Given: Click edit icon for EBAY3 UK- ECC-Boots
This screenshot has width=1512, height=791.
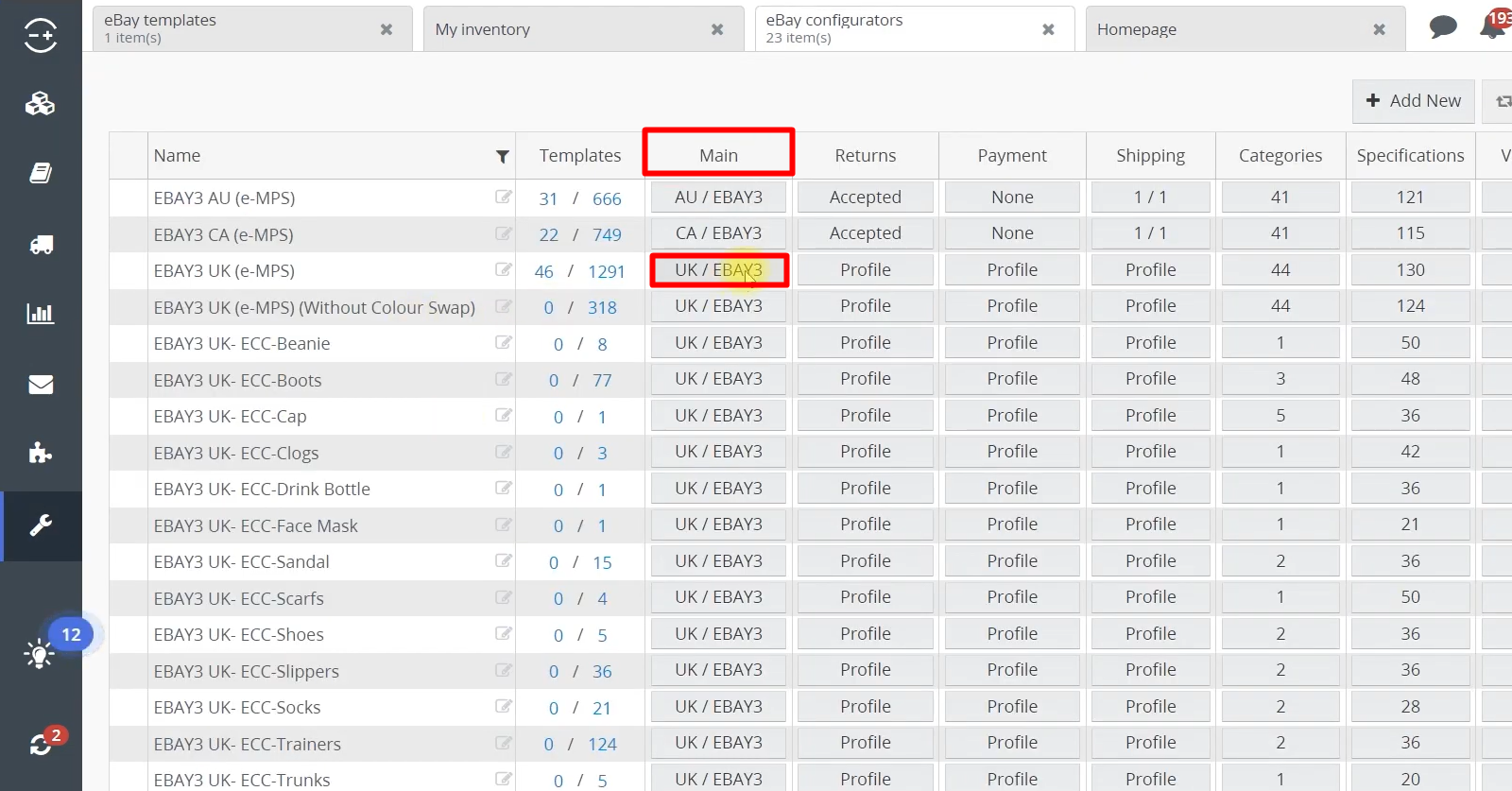Looking at the screenshot, I should [x=504, y=379].
